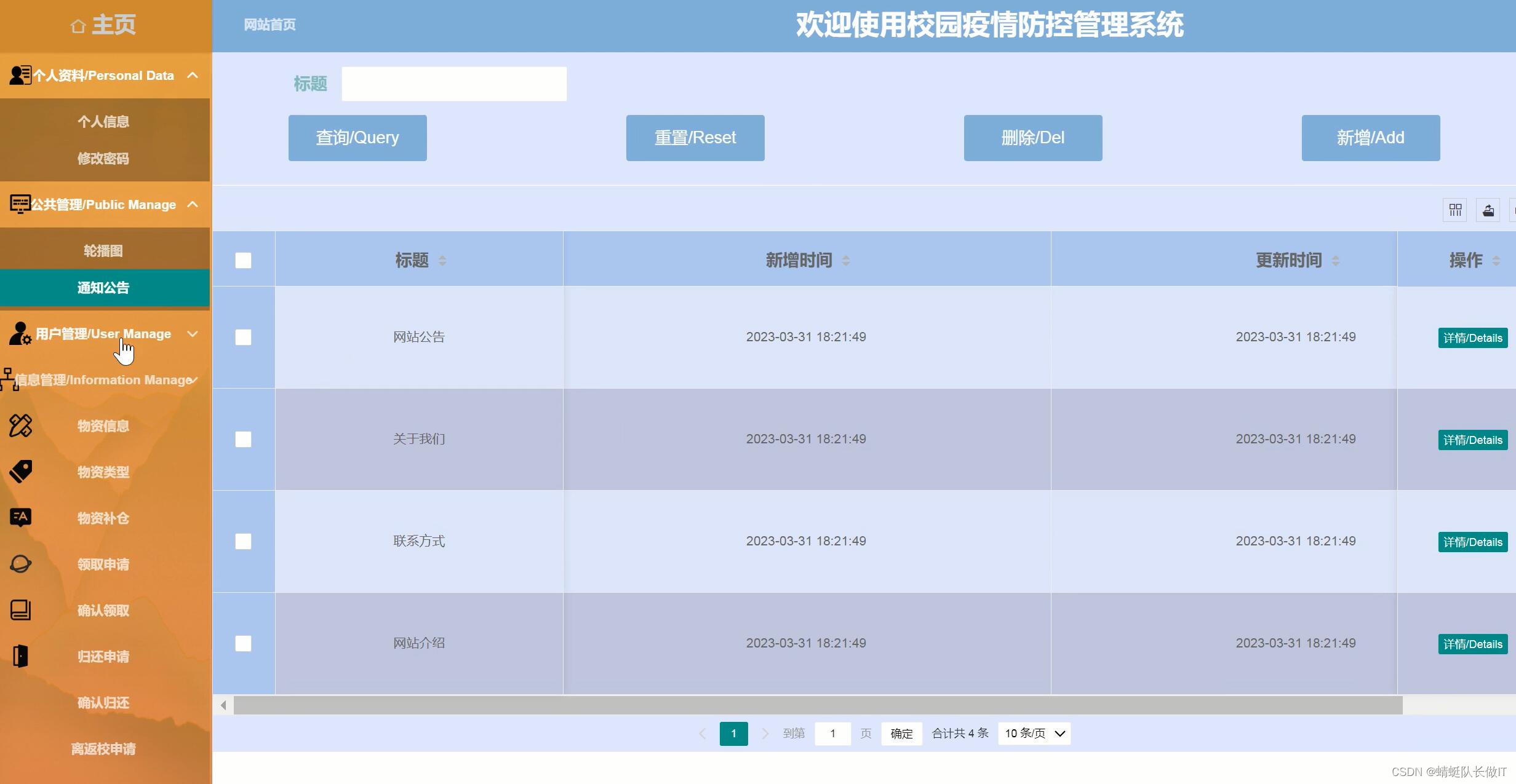Click the export icon above table
Screen dimensions: 1516x784
1488,210
